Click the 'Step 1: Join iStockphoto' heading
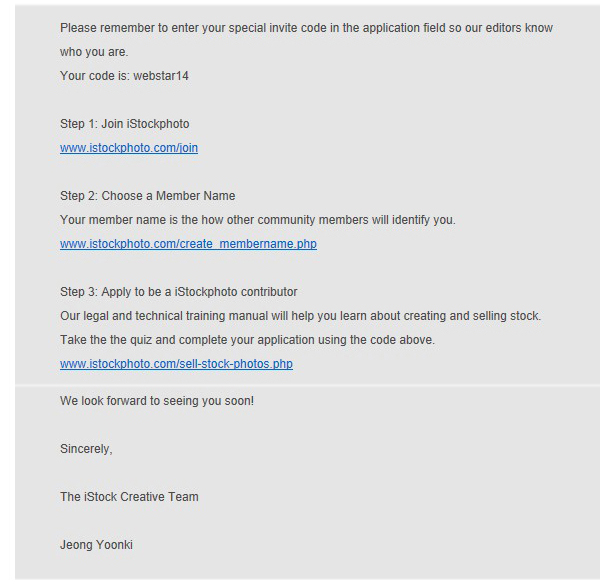The width and height of the screenshot is (605, 588). [125, 124]
